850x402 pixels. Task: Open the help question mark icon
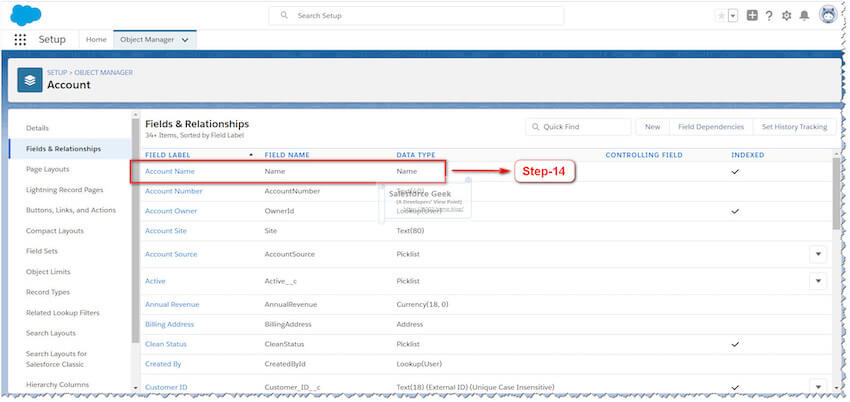769,16
